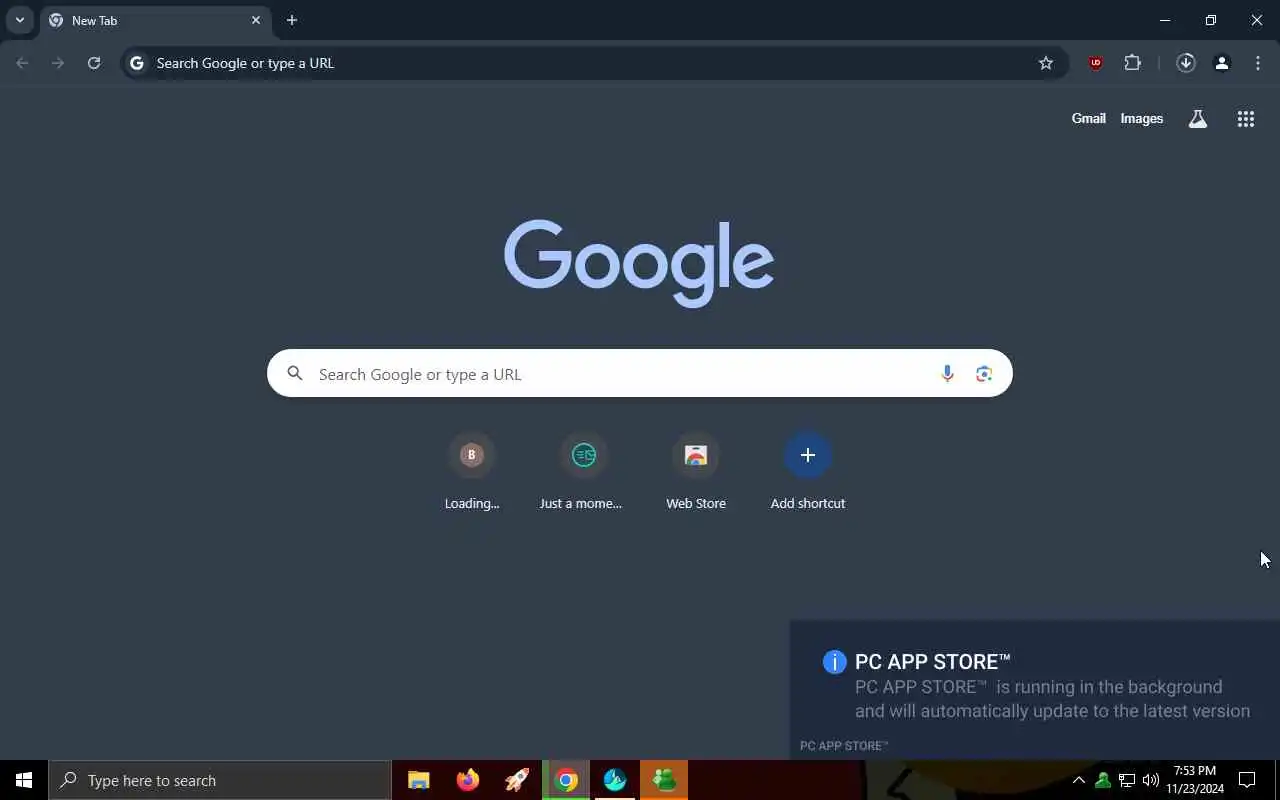Go back using the back arrow
The width and height of the screenshot is (1280, 800).
click(x=23, y=63)
